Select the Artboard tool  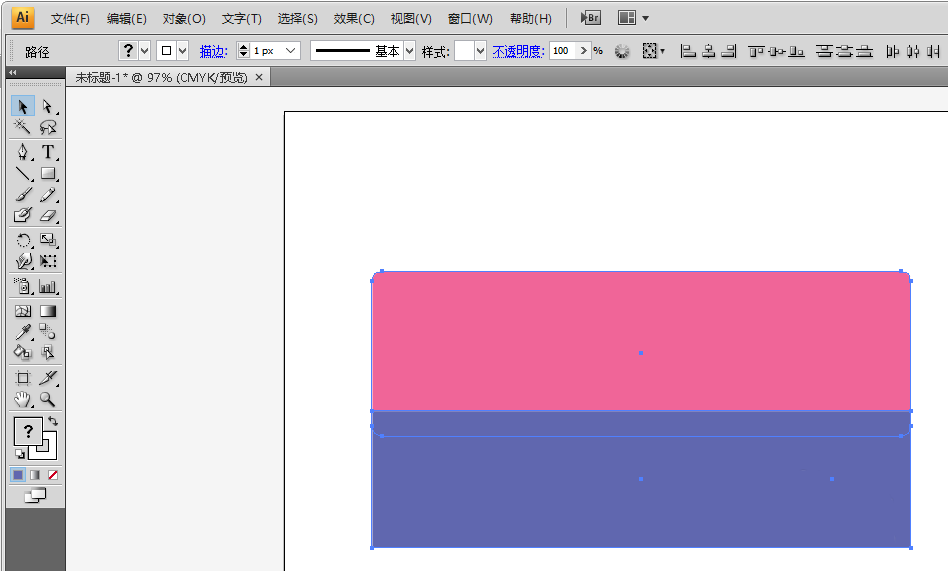coord(23,378)
